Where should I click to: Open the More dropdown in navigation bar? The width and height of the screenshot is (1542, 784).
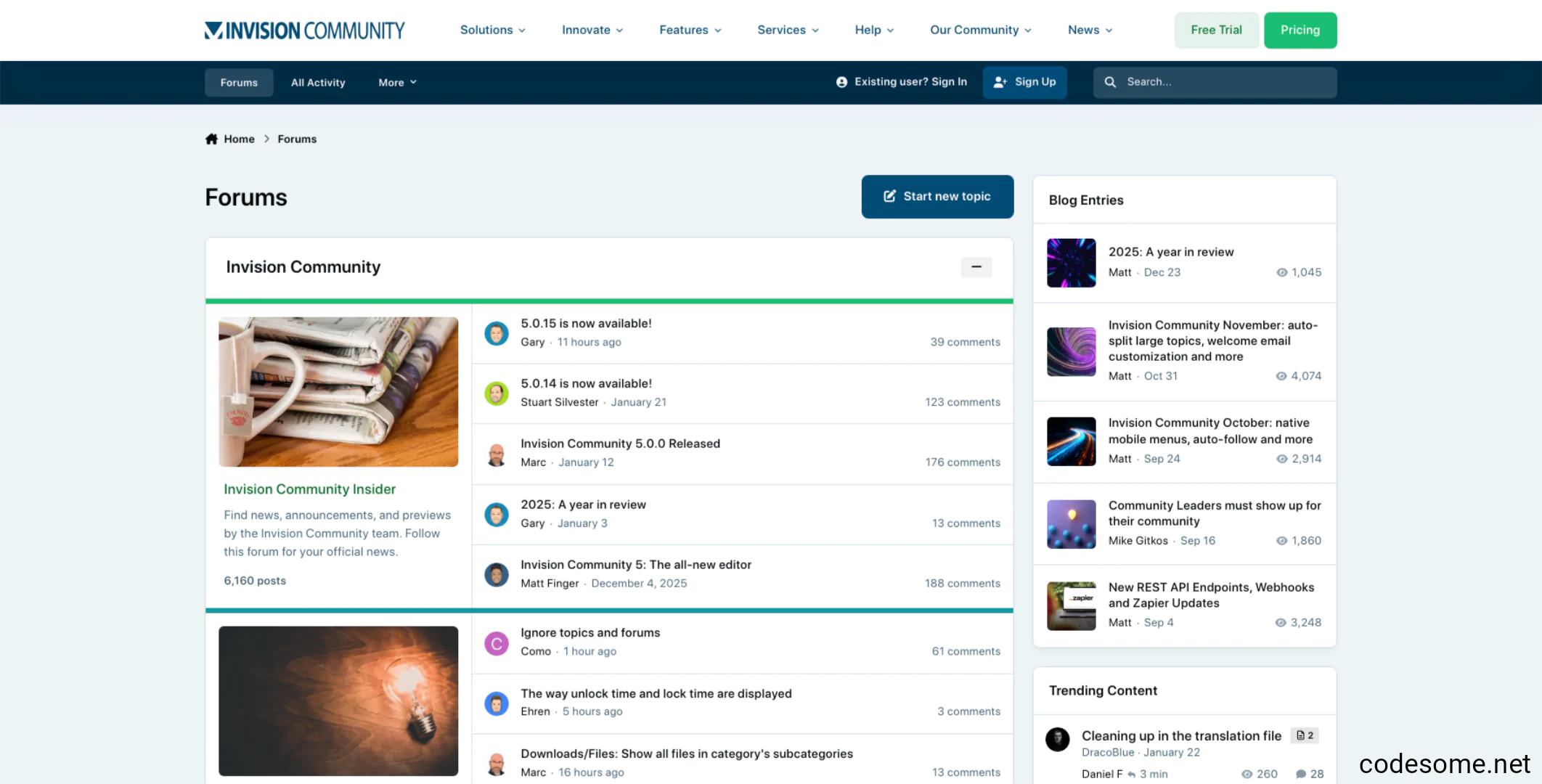coord(397,83)
